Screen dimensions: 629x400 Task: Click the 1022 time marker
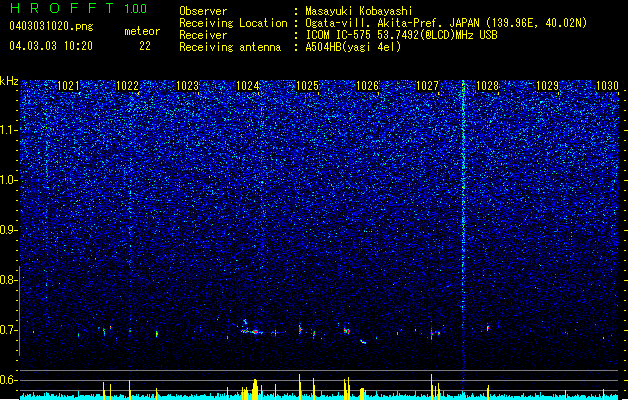click(x=128, y=86)
